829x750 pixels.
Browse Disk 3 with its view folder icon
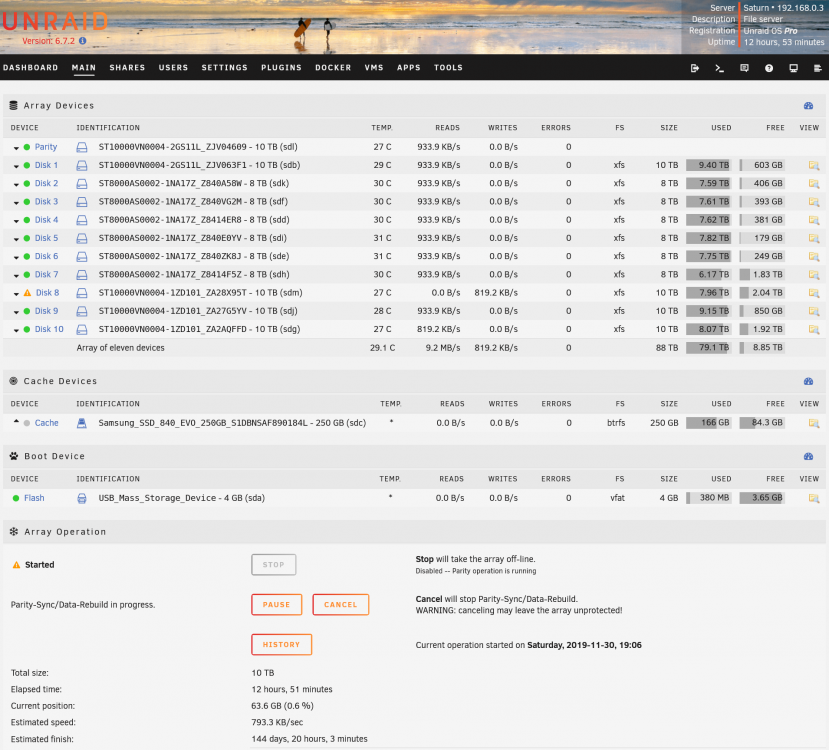pyautogui.click(x=814, y=202)
